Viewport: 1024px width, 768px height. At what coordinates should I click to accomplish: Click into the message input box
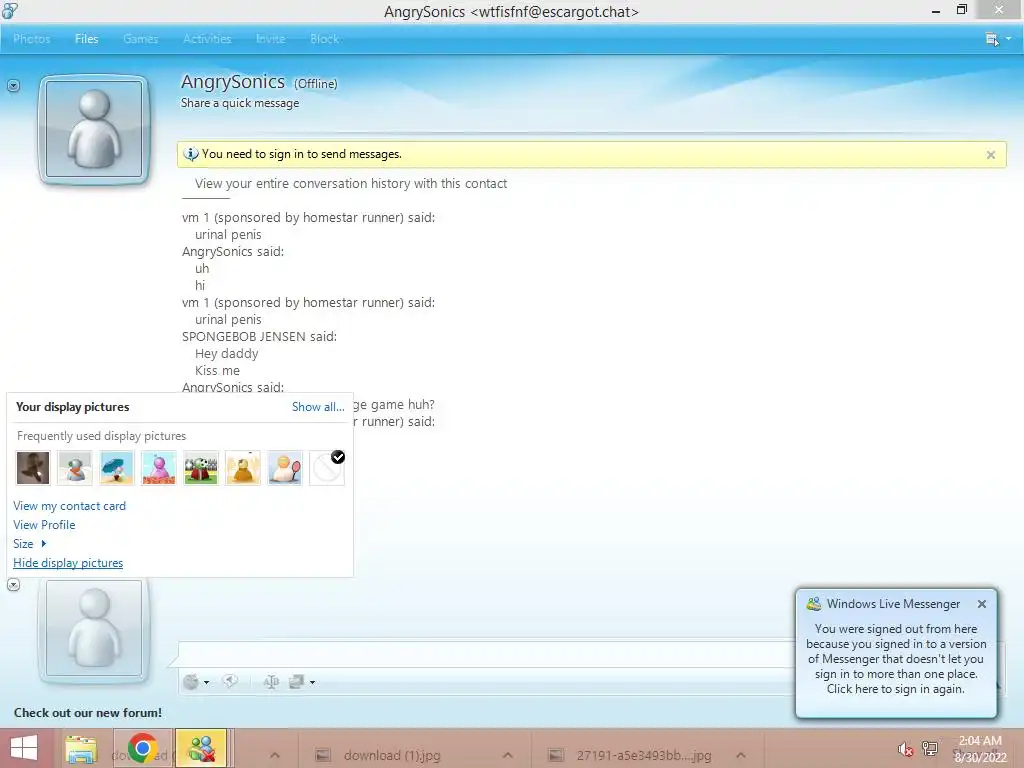click(x=485, y=654)
